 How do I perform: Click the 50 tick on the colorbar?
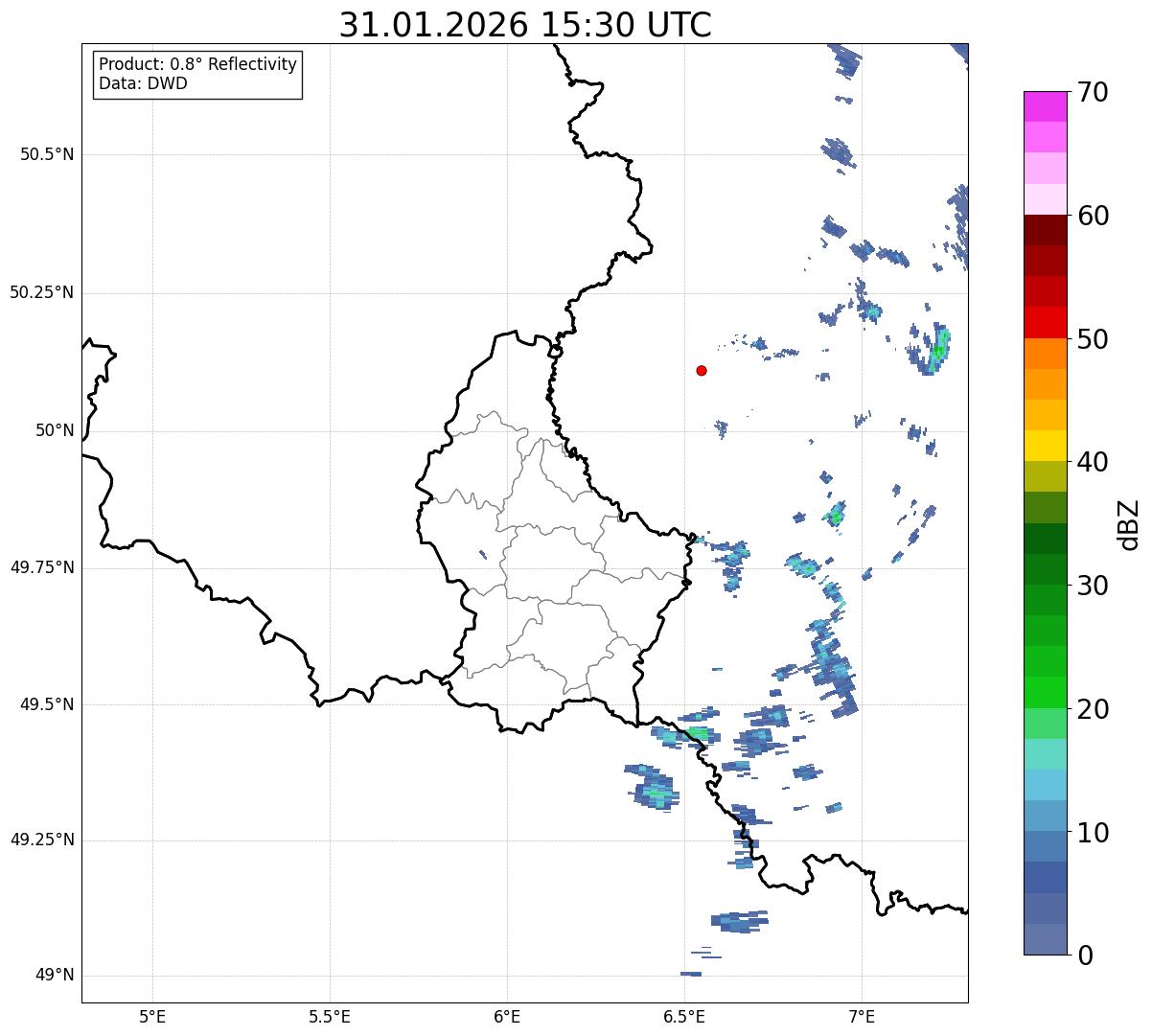pyautogui.click(x=1093, y=339)
